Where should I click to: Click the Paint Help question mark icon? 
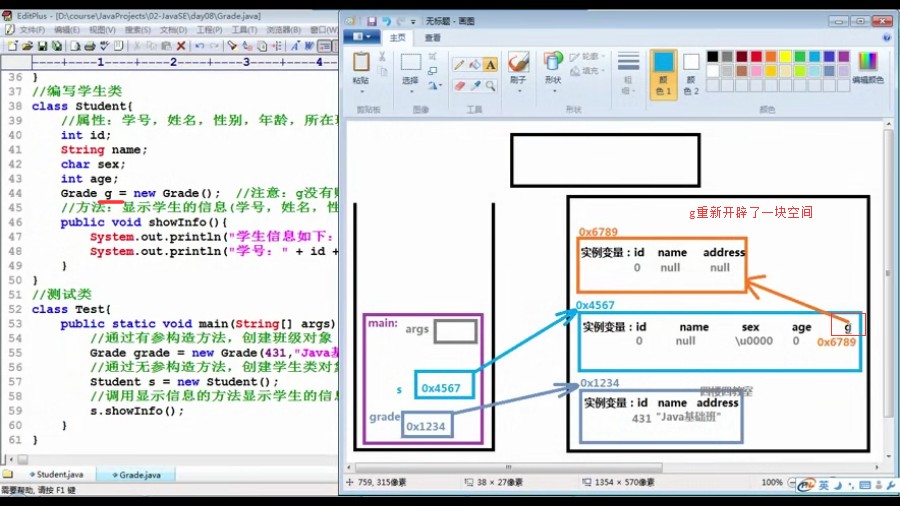click(887, 38)
